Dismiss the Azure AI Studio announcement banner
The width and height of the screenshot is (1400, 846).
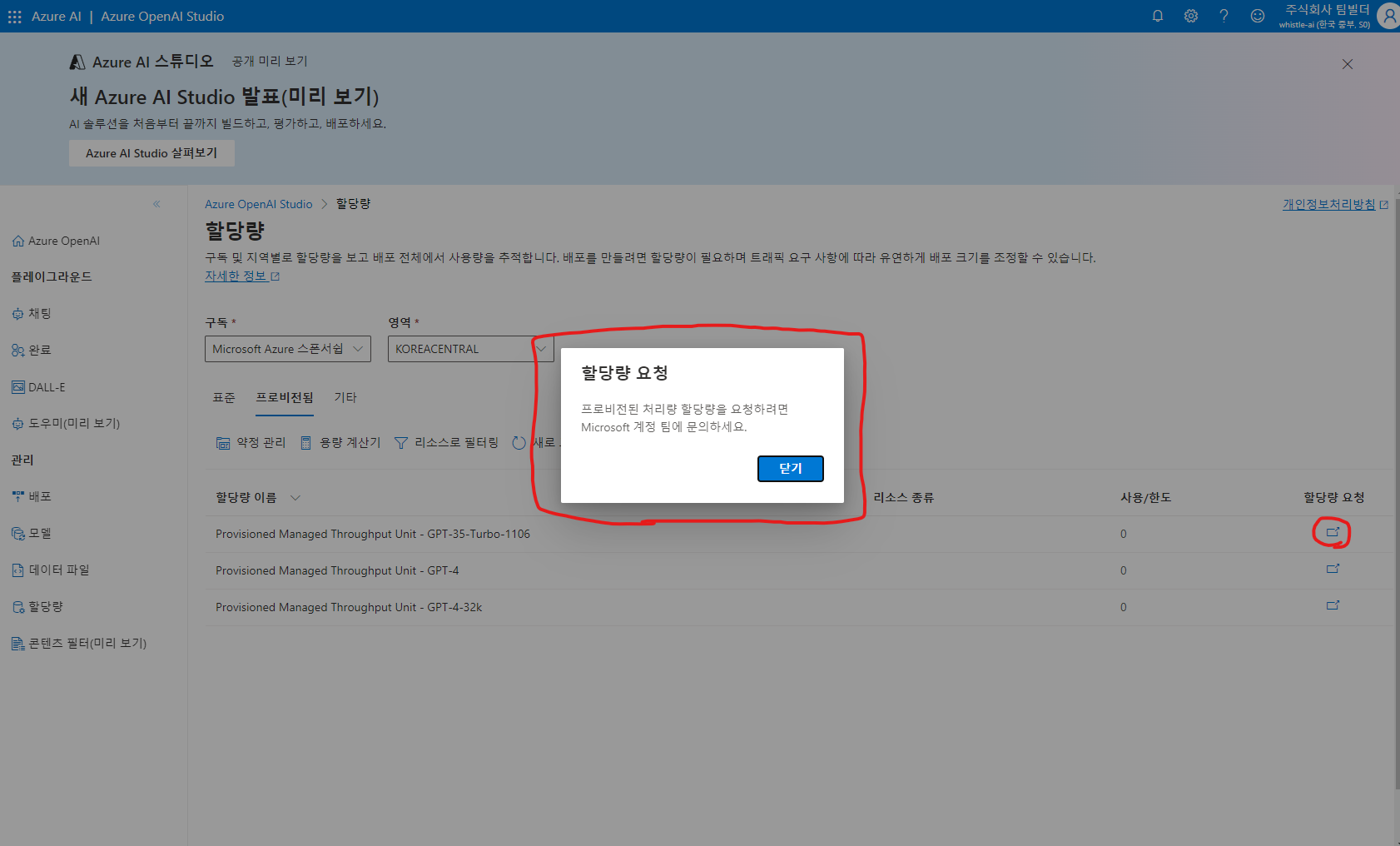1348,64
